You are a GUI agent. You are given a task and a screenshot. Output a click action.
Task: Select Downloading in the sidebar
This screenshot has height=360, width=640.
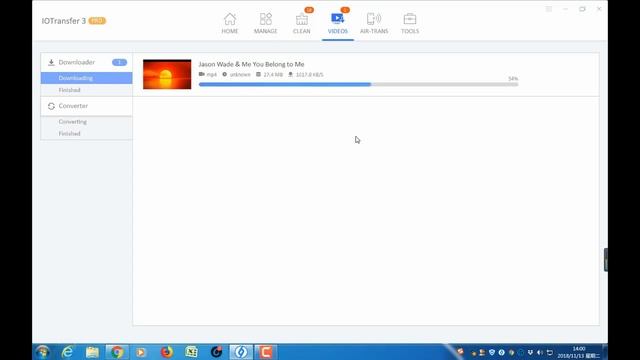87,78
